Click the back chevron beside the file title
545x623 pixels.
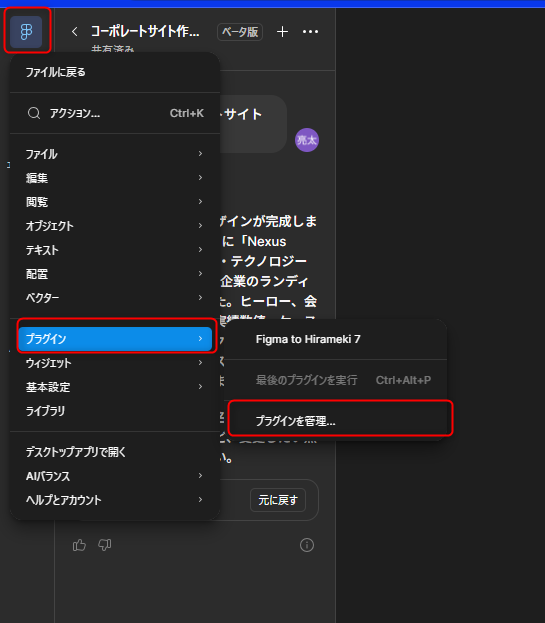(74, 31)
